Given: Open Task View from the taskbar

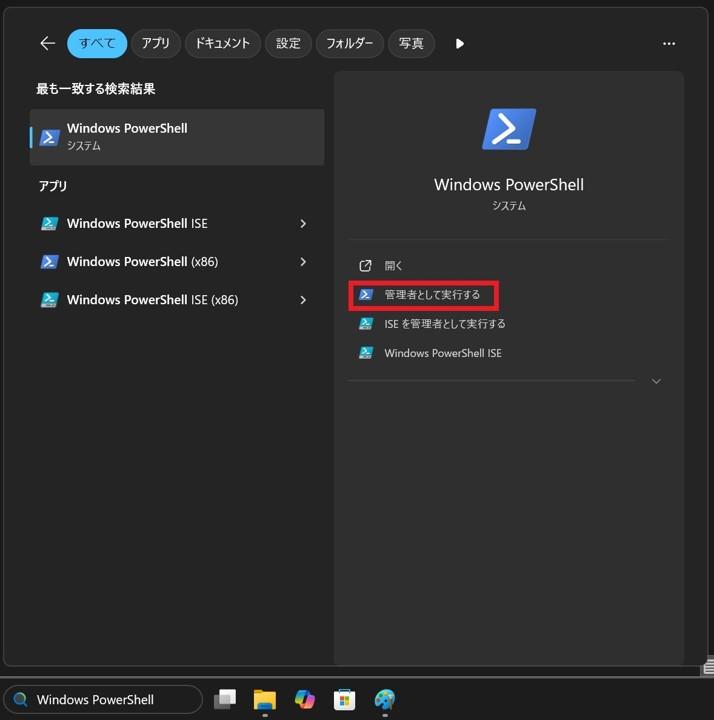Looking at the screenshot, I should pos(225,699).
